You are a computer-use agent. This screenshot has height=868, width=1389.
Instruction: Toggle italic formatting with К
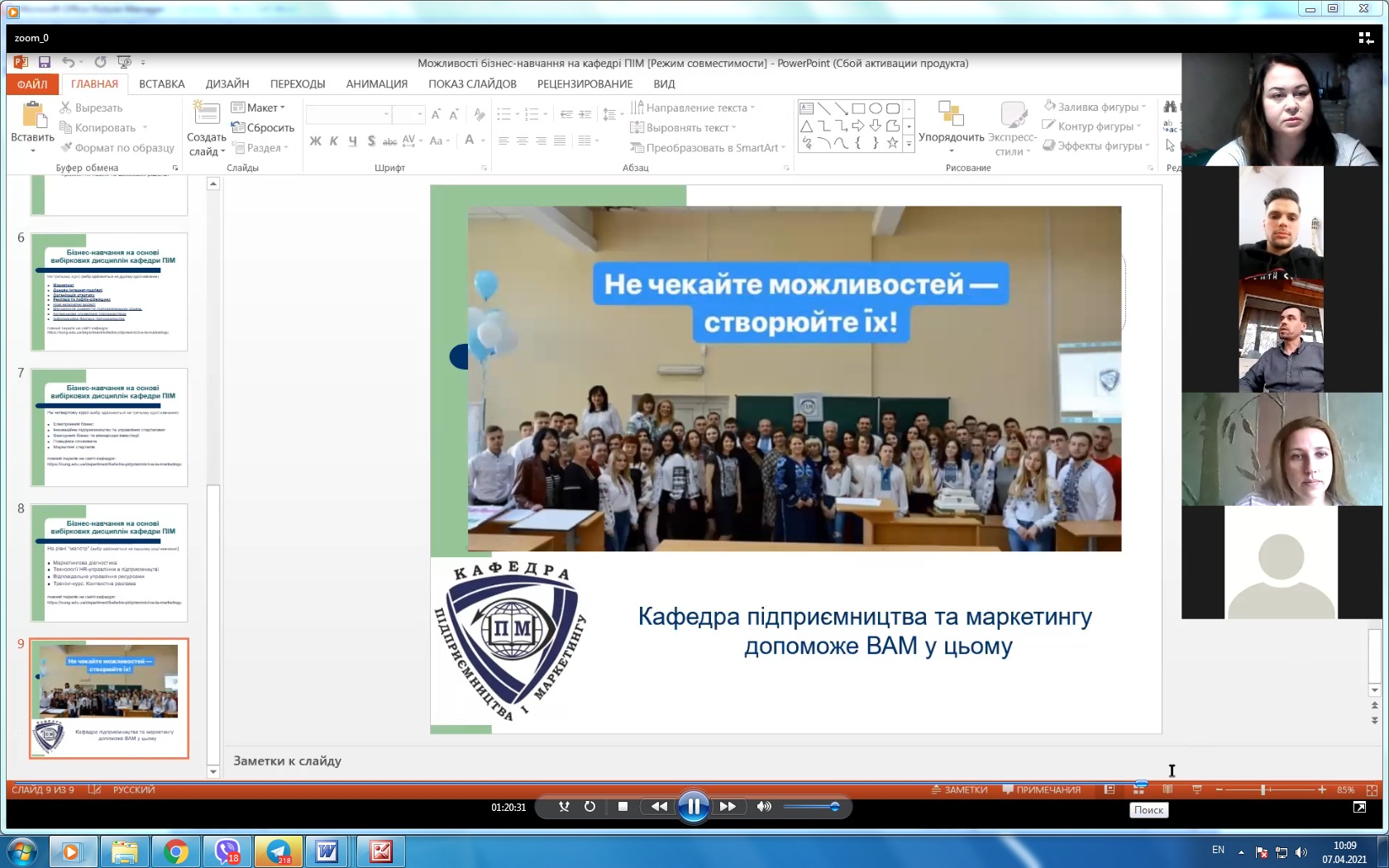333,141
